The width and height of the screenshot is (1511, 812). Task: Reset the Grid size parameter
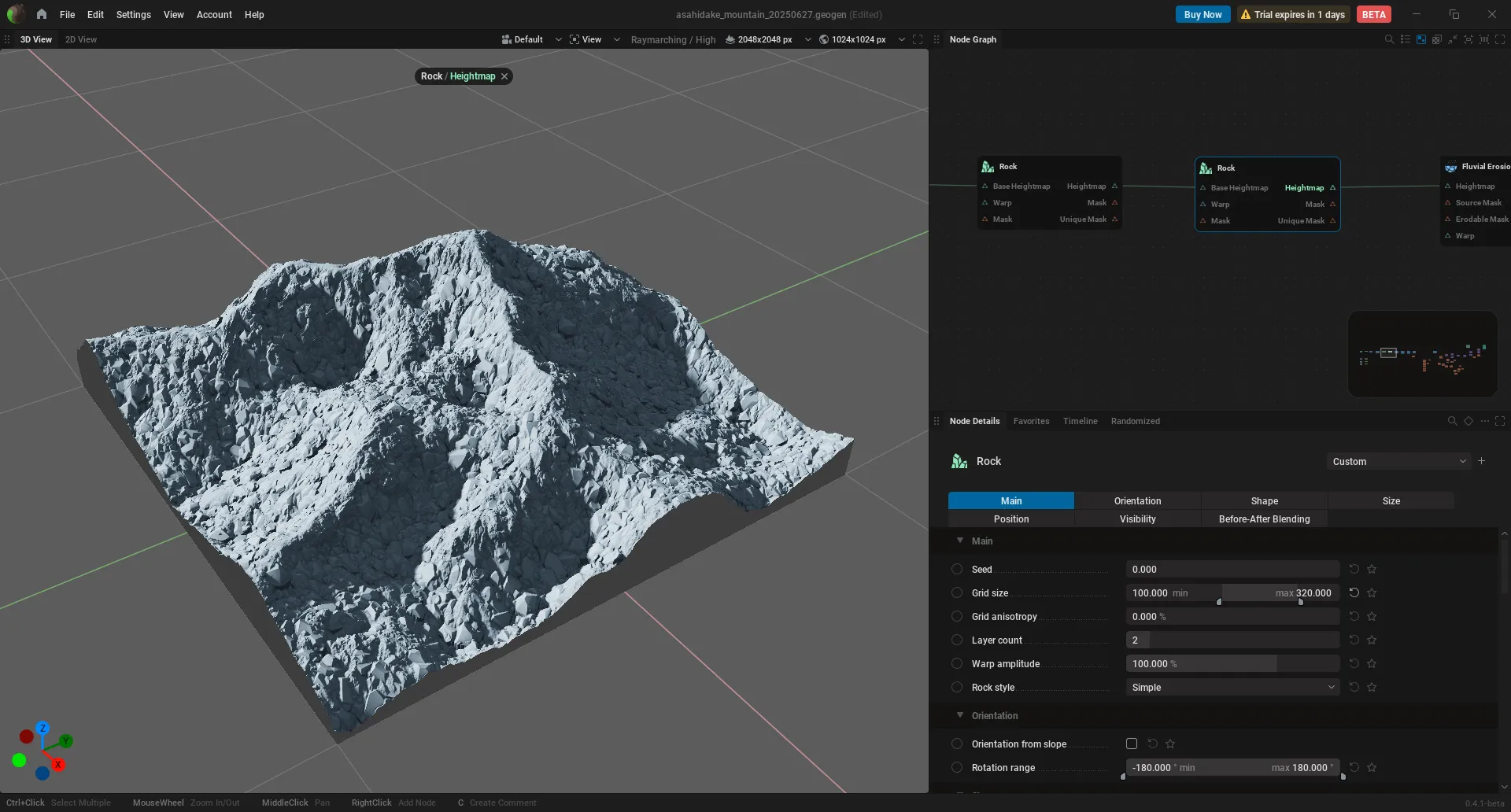(x=1354, y=592)
